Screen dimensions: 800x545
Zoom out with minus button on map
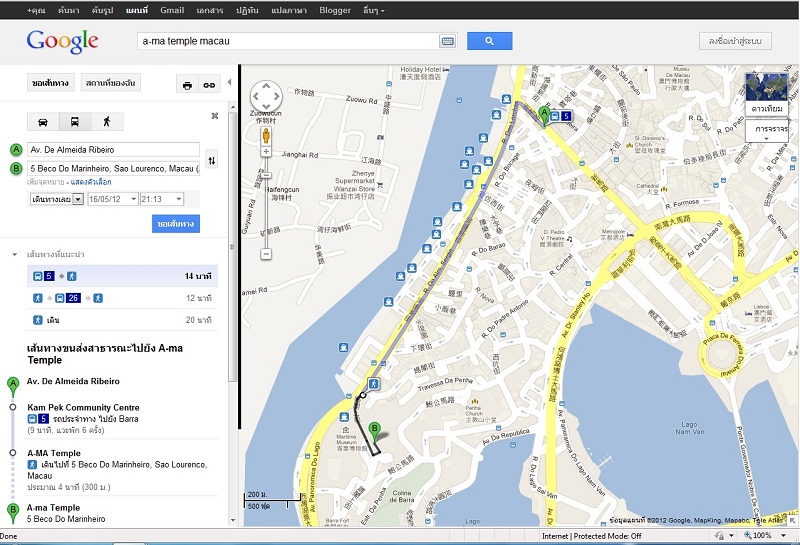click(x=266, y=254)
